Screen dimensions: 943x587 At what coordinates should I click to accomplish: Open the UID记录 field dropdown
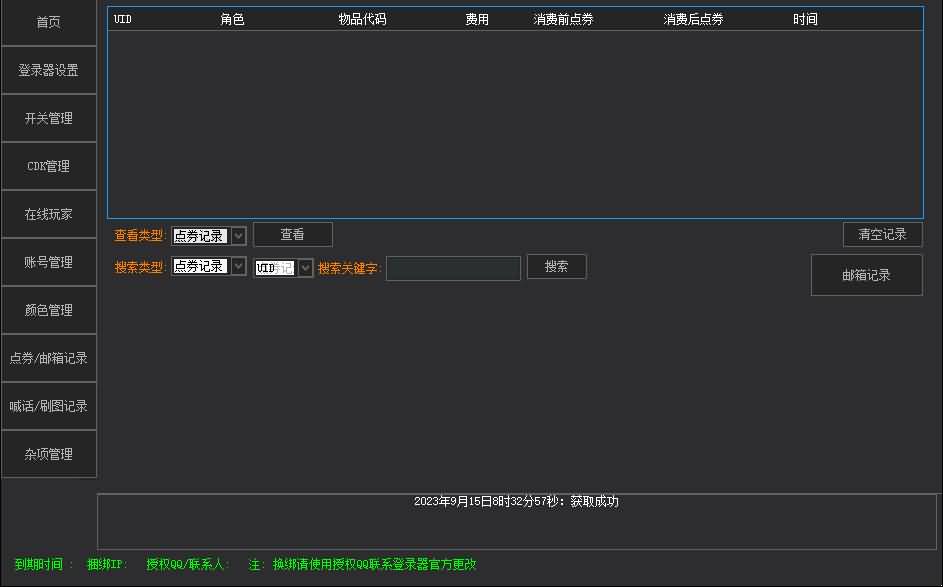(x=305, y=266)
